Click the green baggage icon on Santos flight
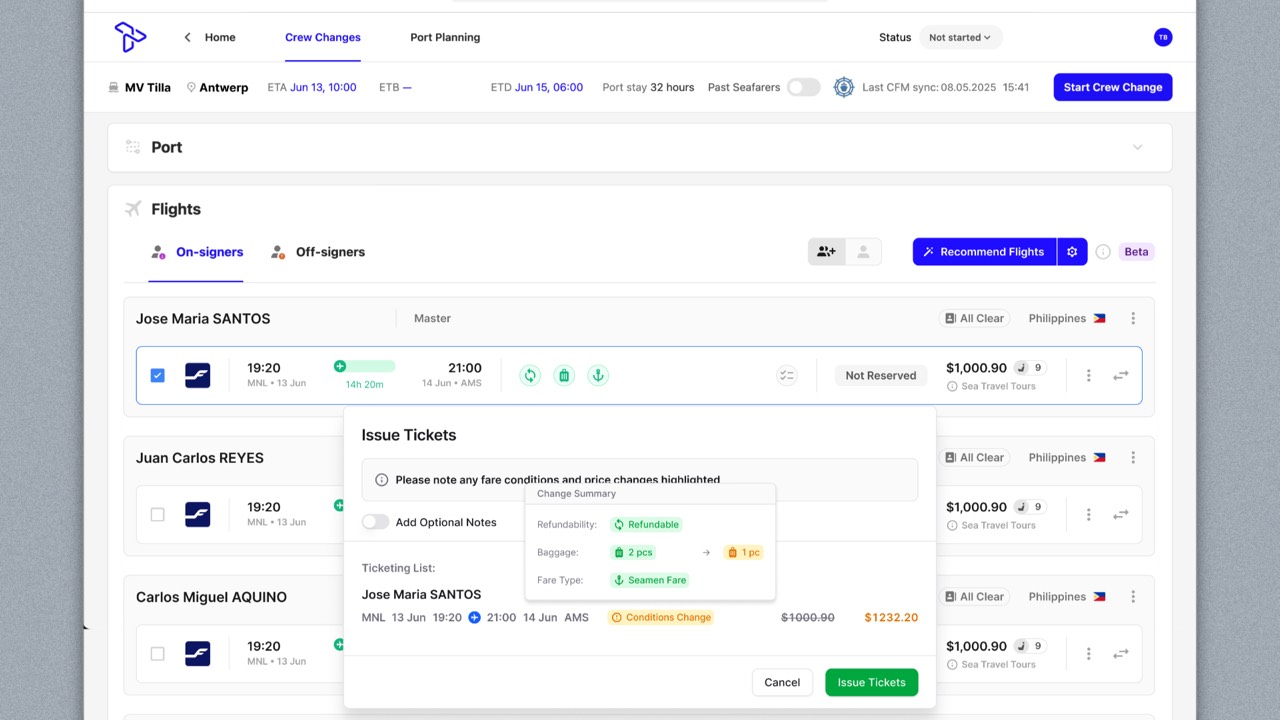 pyautogui.click(x=564, y=375)
